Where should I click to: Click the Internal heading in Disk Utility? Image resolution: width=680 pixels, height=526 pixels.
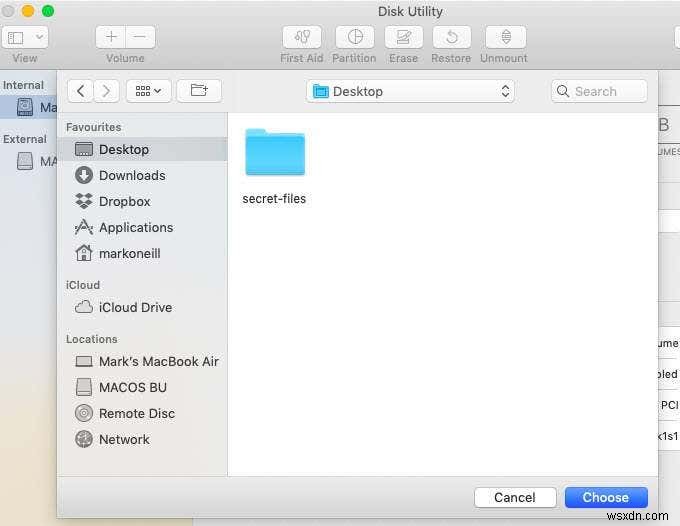(x=23, y=85)
